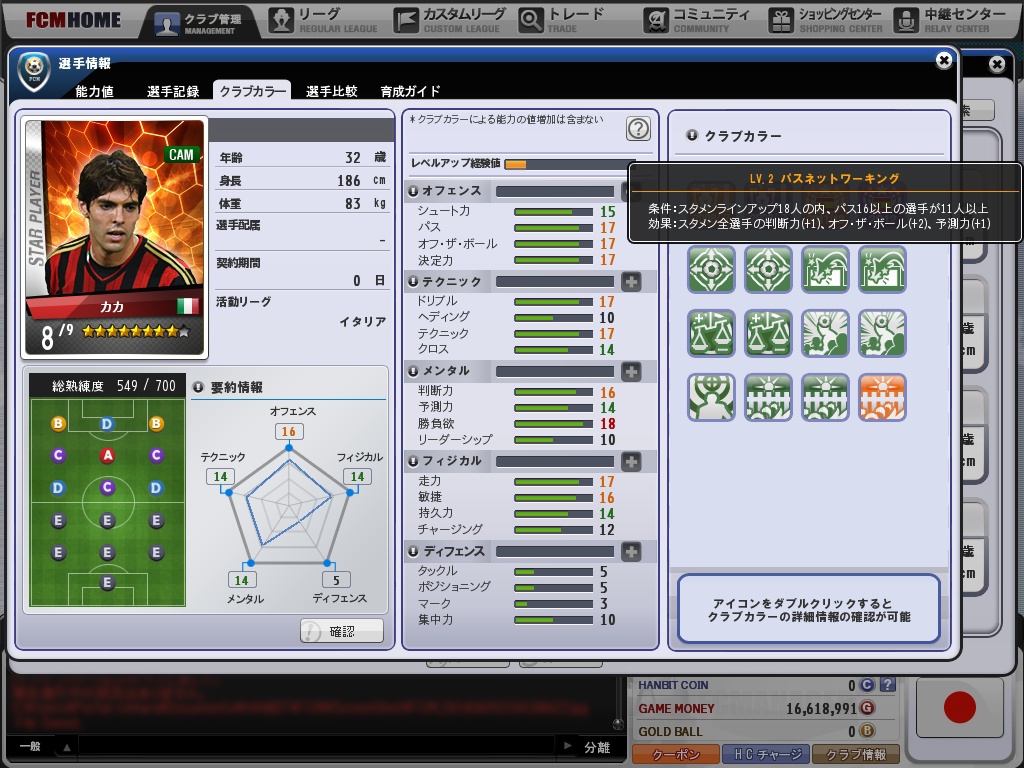1024x768 pixels.
Task: Click the Game Money G coin icon
Action: coord(867,708)
